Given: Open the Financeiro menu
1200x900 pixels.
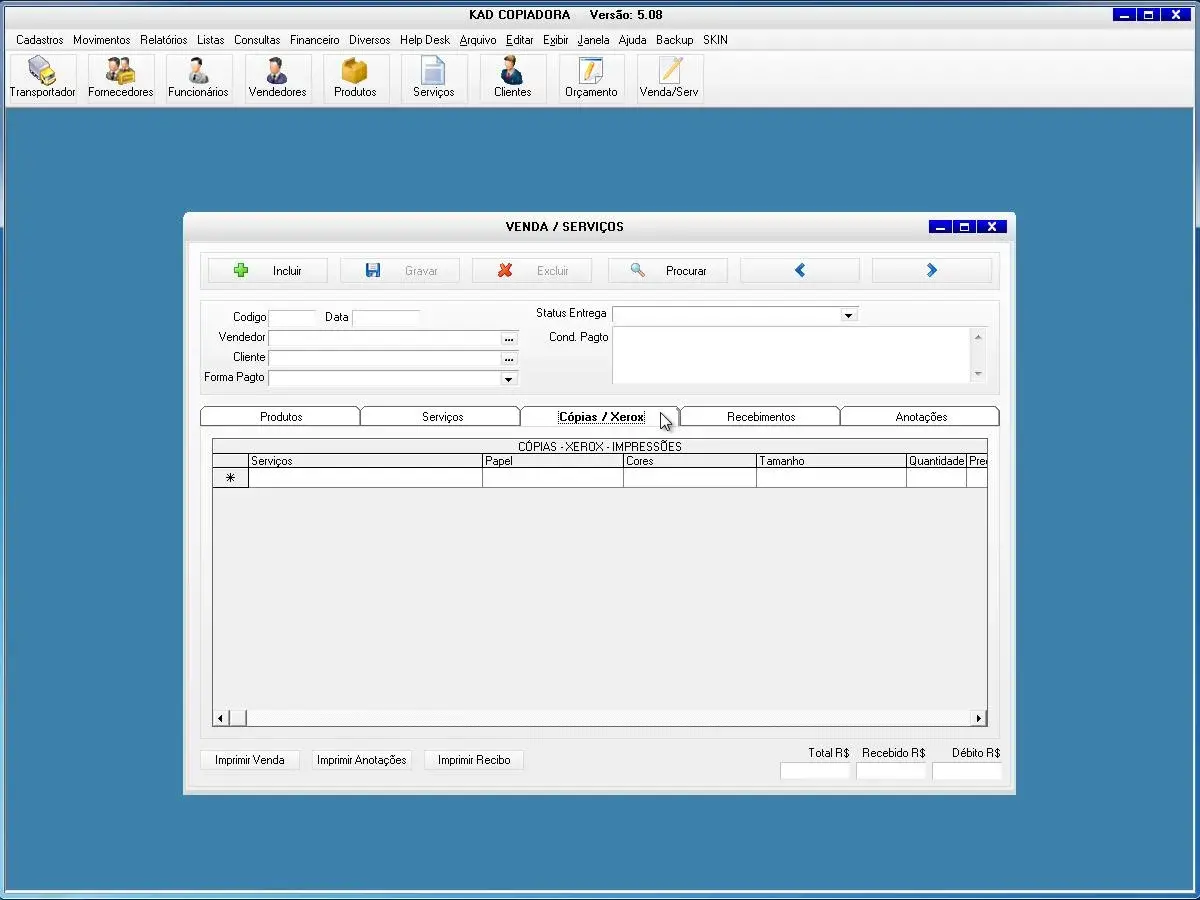Looking at the screenshot, I should pyautogui.click(x=314, y=40).
